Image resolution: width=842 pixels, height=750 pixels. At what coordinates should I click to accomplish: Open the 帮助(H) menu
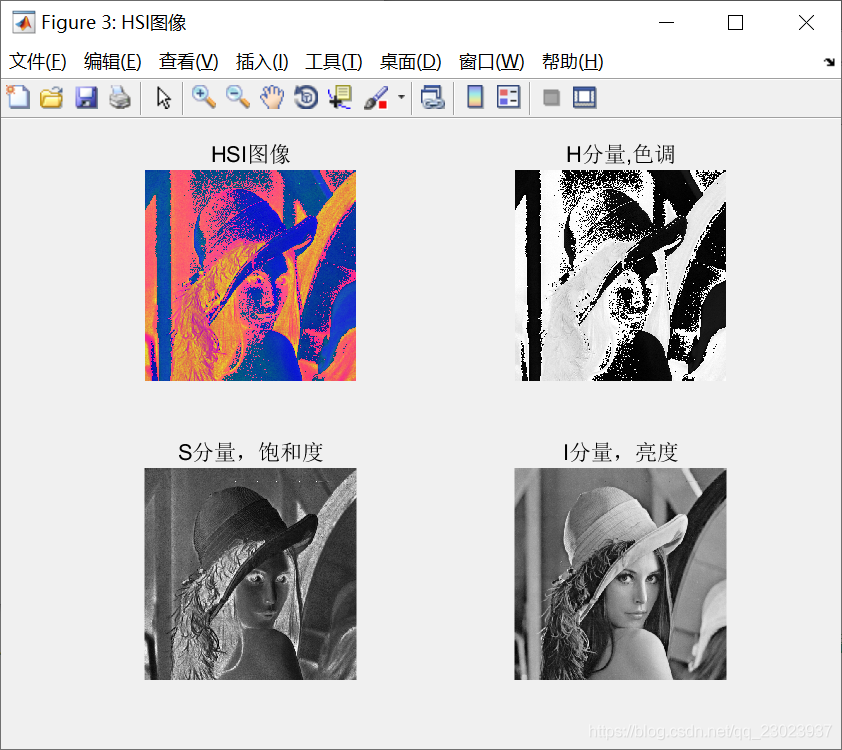pos(573,62)
